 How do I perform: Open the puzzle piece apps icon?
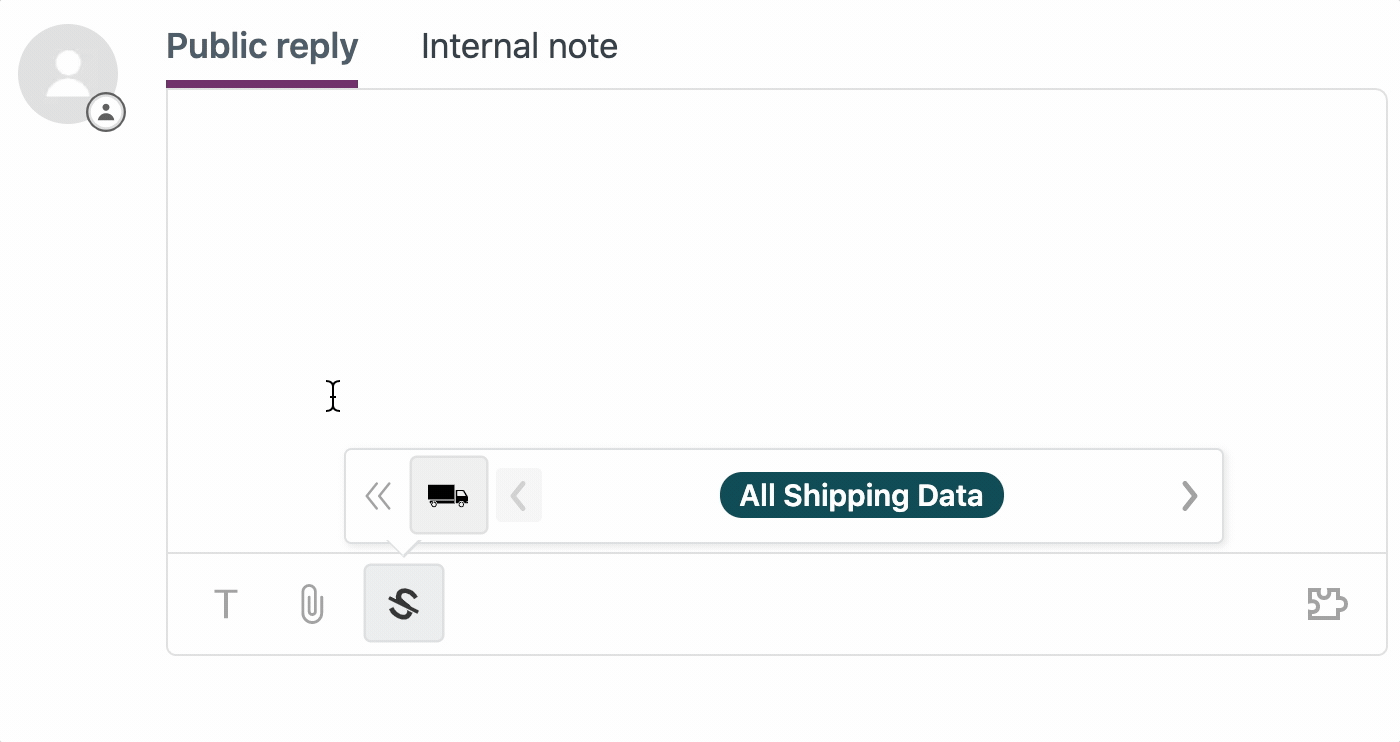tap(1328, 604)
